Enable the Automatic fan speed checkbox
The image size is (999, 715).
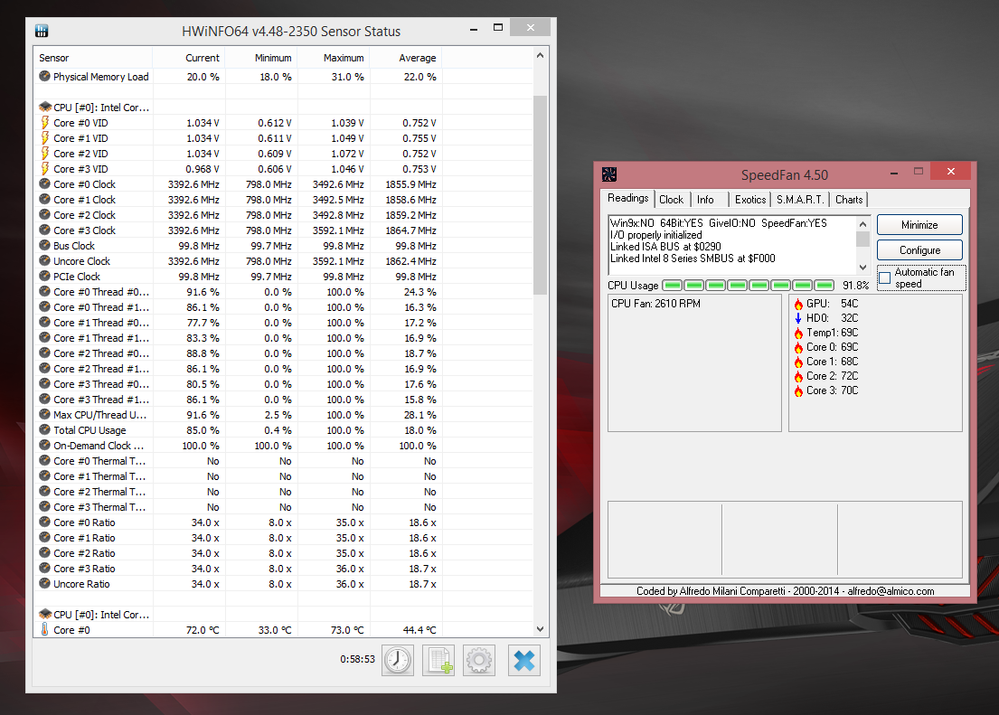885,278
